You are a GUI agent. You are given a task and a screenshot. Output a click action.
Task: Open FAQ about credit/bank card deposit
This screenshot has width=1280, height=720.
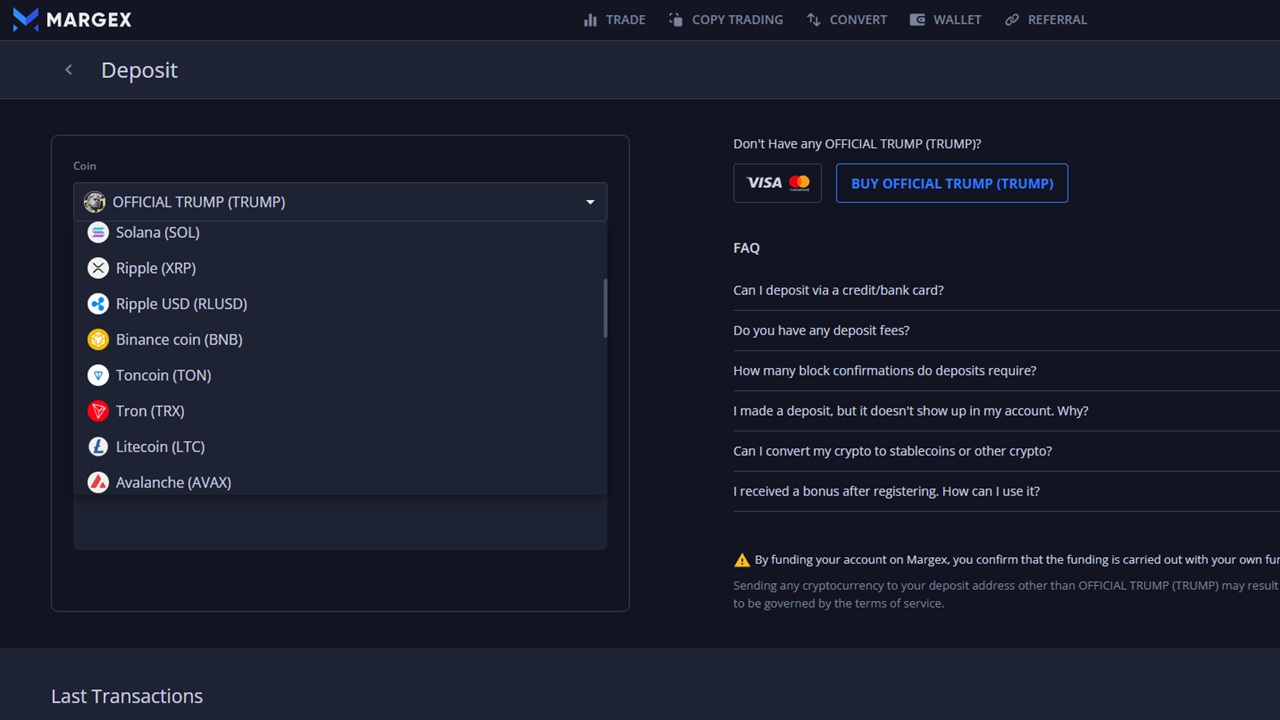tap(838, 290)
